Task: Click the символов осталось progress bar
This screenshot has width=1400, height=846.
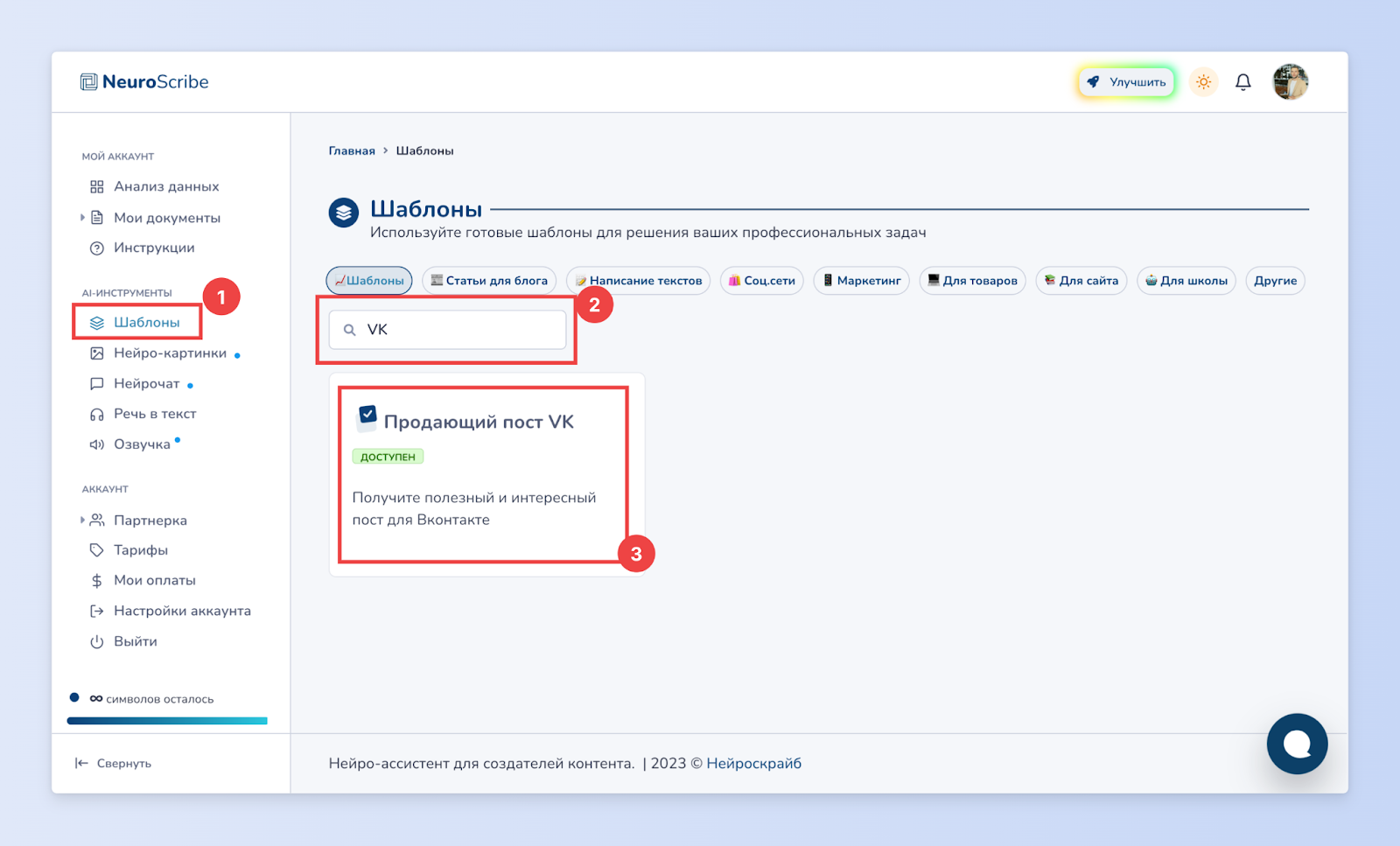Action: click(167, 721)
